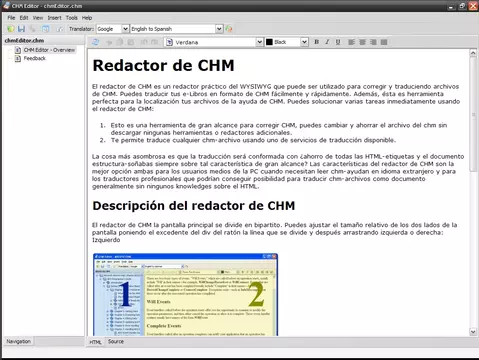Screen dimensions: 479x360
Task: Select CHM Editor - Overview tree item
Action: click(x=49, y=50)
